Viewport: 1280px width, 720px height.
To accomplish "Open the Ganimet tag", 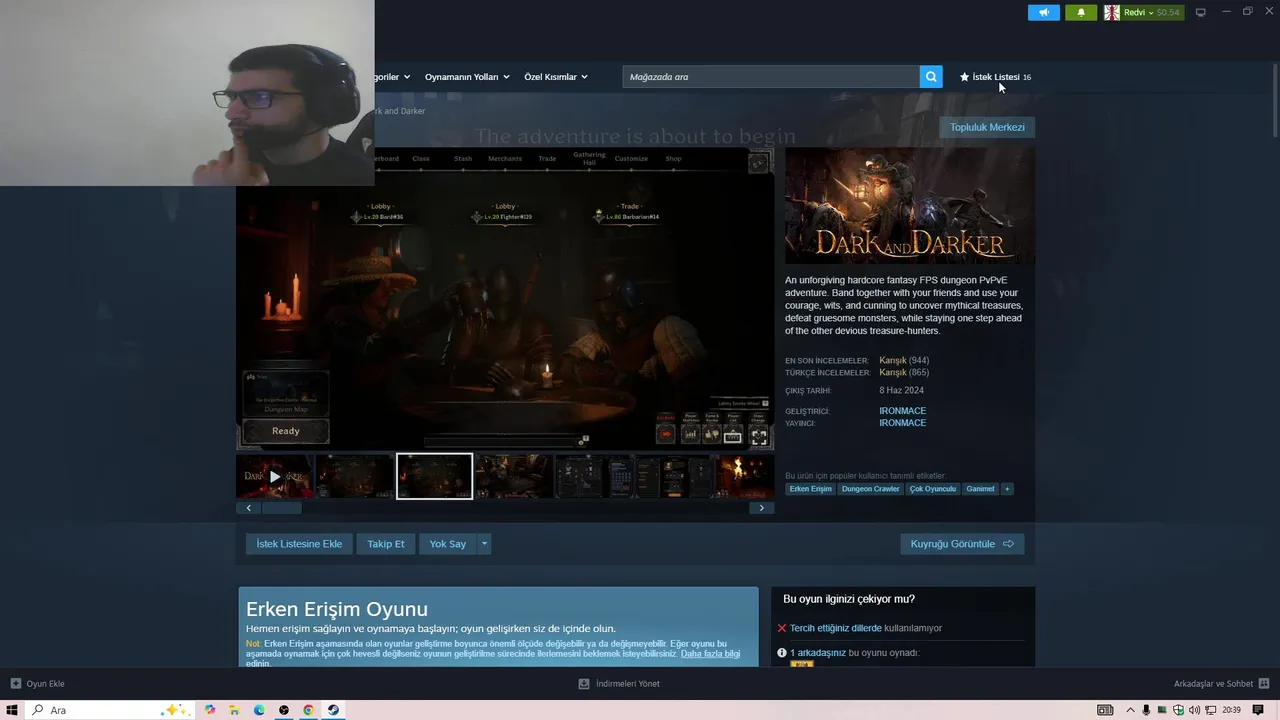I will (980, 489).
